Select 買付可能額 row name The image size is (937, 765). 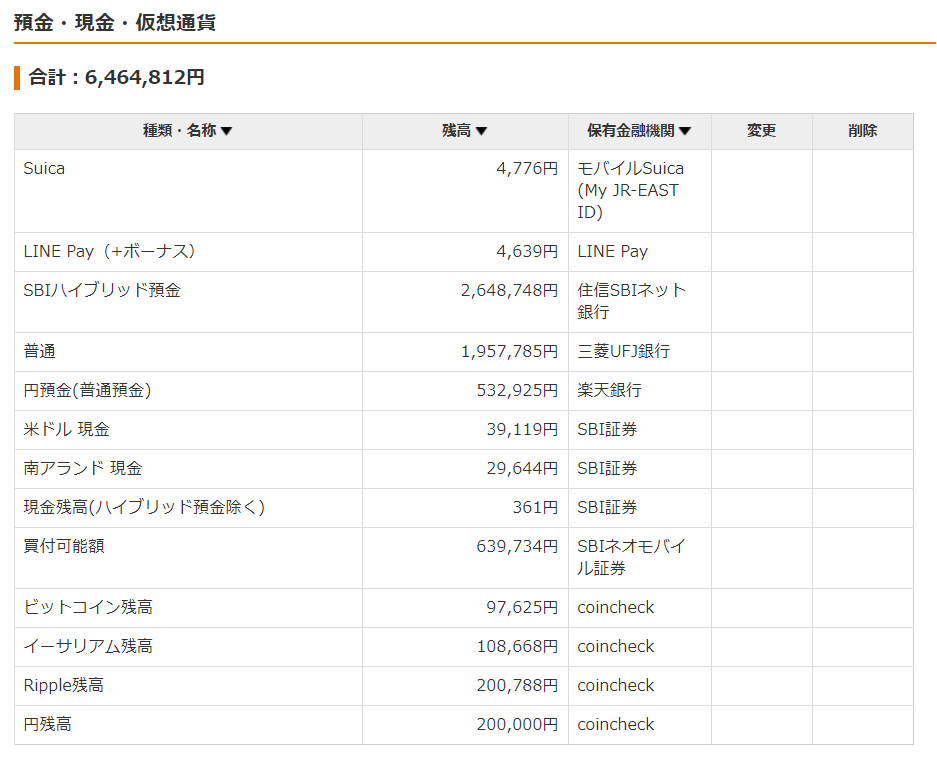click(x=64, y=546)
